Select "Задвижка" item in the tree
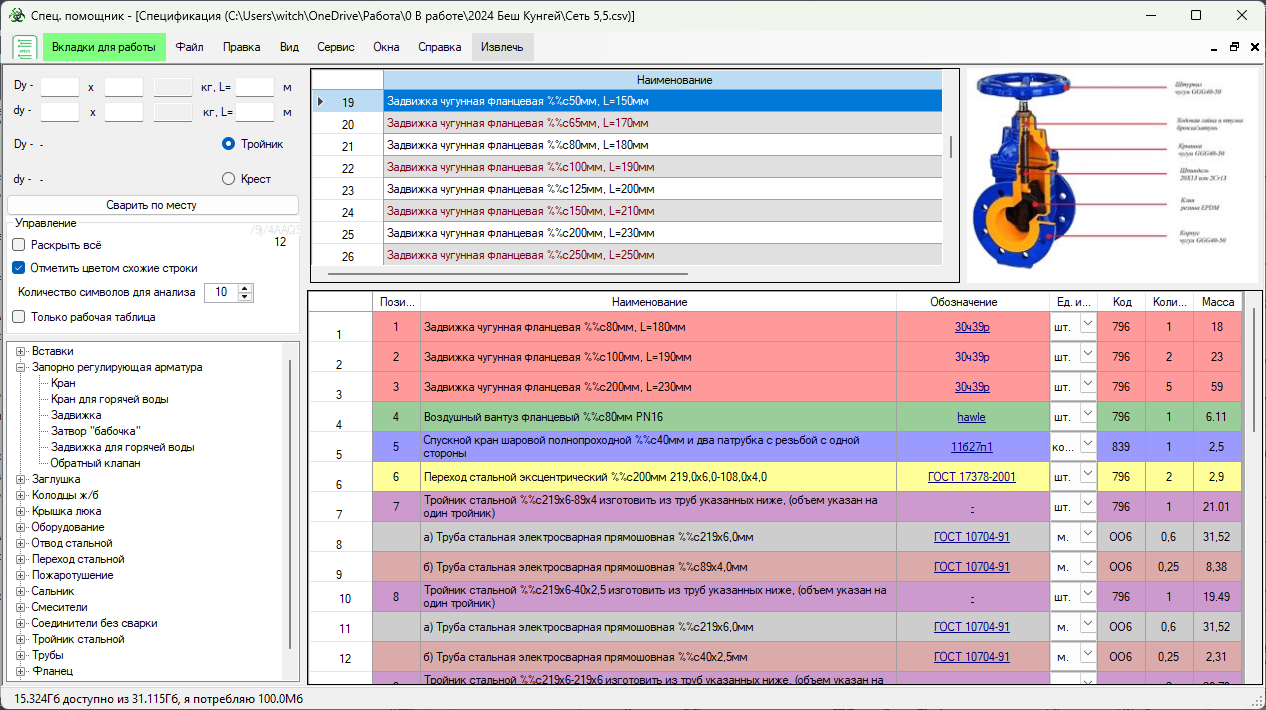 [76, 415]
